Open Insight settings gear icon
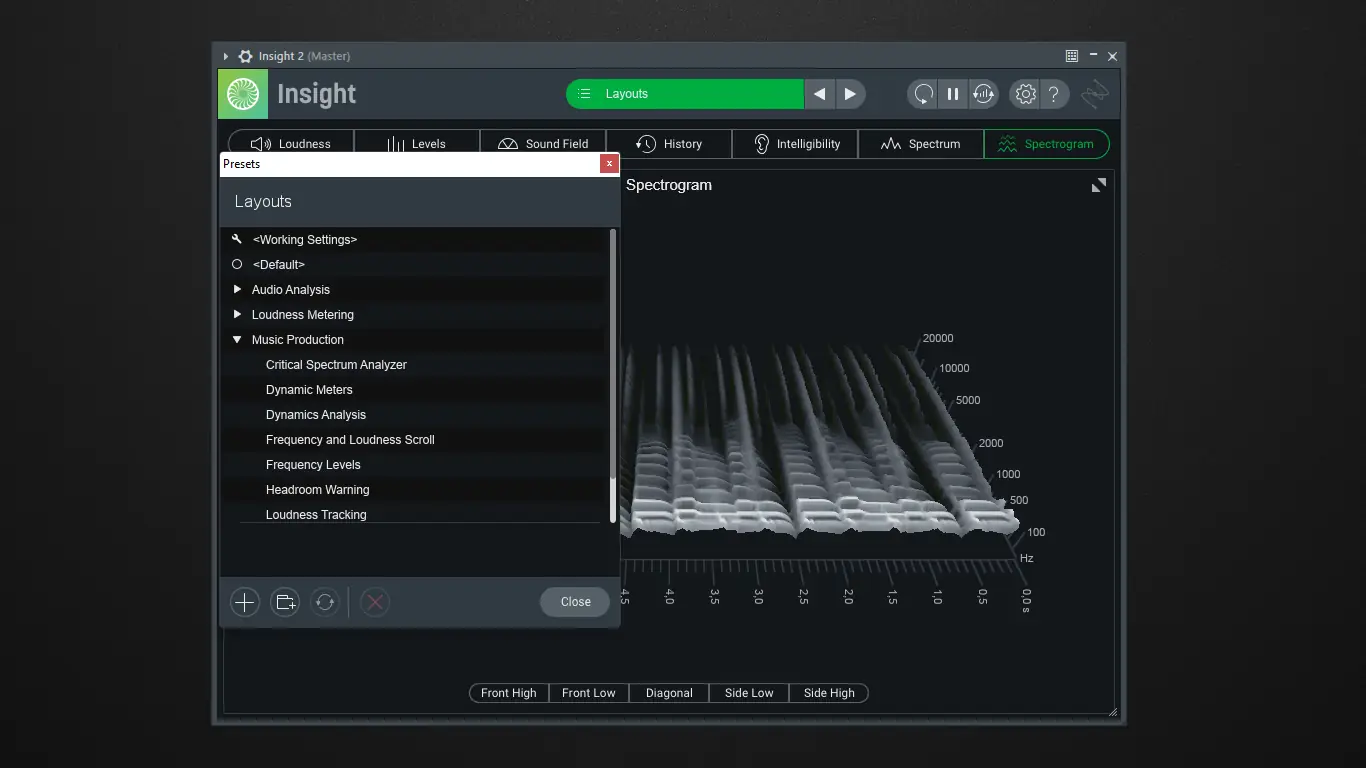The width and height of the screenshot is (1366, 768). point(1025,94)
